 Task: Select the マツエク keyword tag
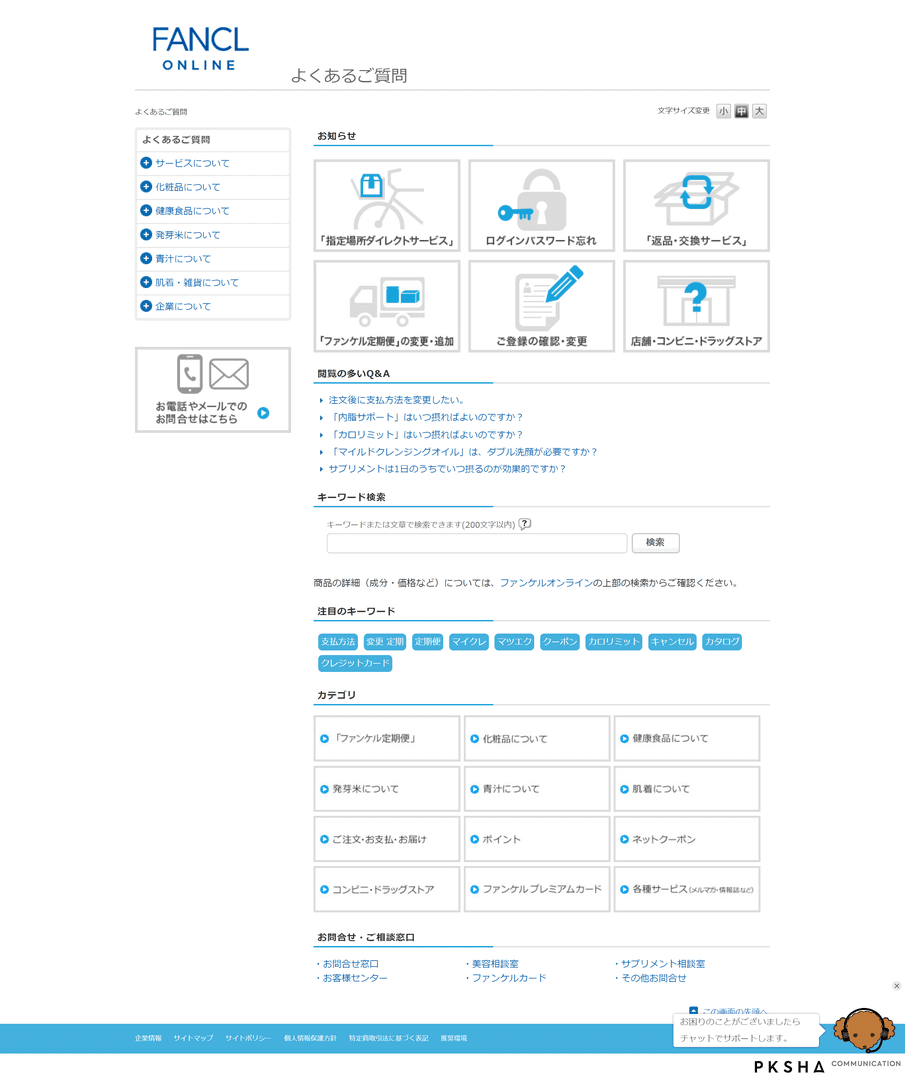pyautogui.click(x=514, y=642)
